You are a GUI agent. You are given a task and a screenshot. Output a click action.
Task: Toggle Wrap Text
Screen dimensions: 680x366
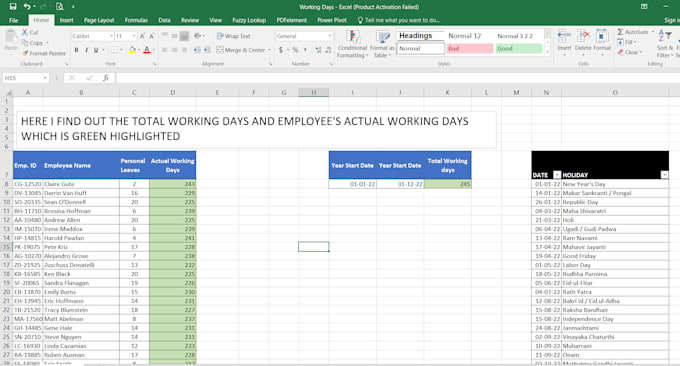(x=233, y=36)
